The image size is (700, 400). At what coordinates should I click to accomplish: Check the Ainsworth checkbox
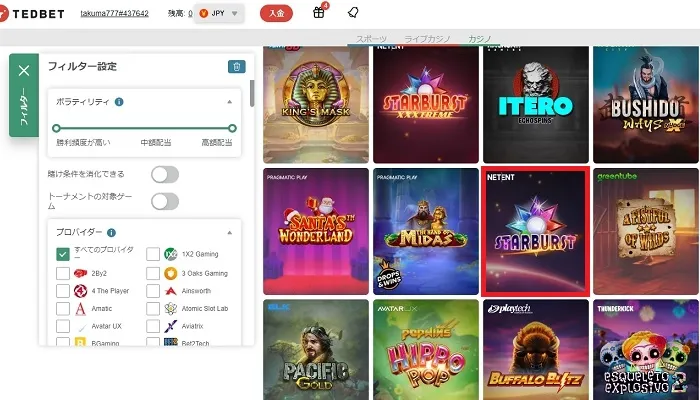(153, 291)
